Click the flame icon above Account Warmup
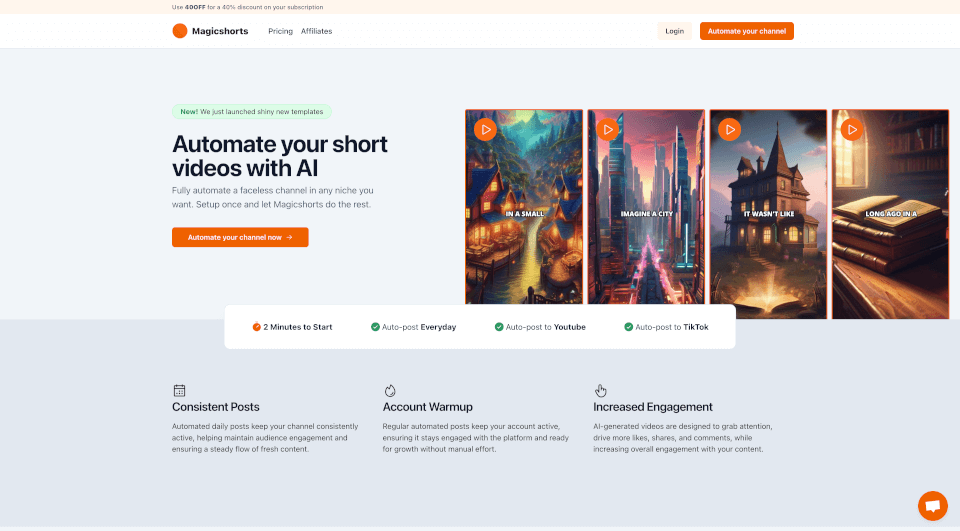 [x=390, y=390]
